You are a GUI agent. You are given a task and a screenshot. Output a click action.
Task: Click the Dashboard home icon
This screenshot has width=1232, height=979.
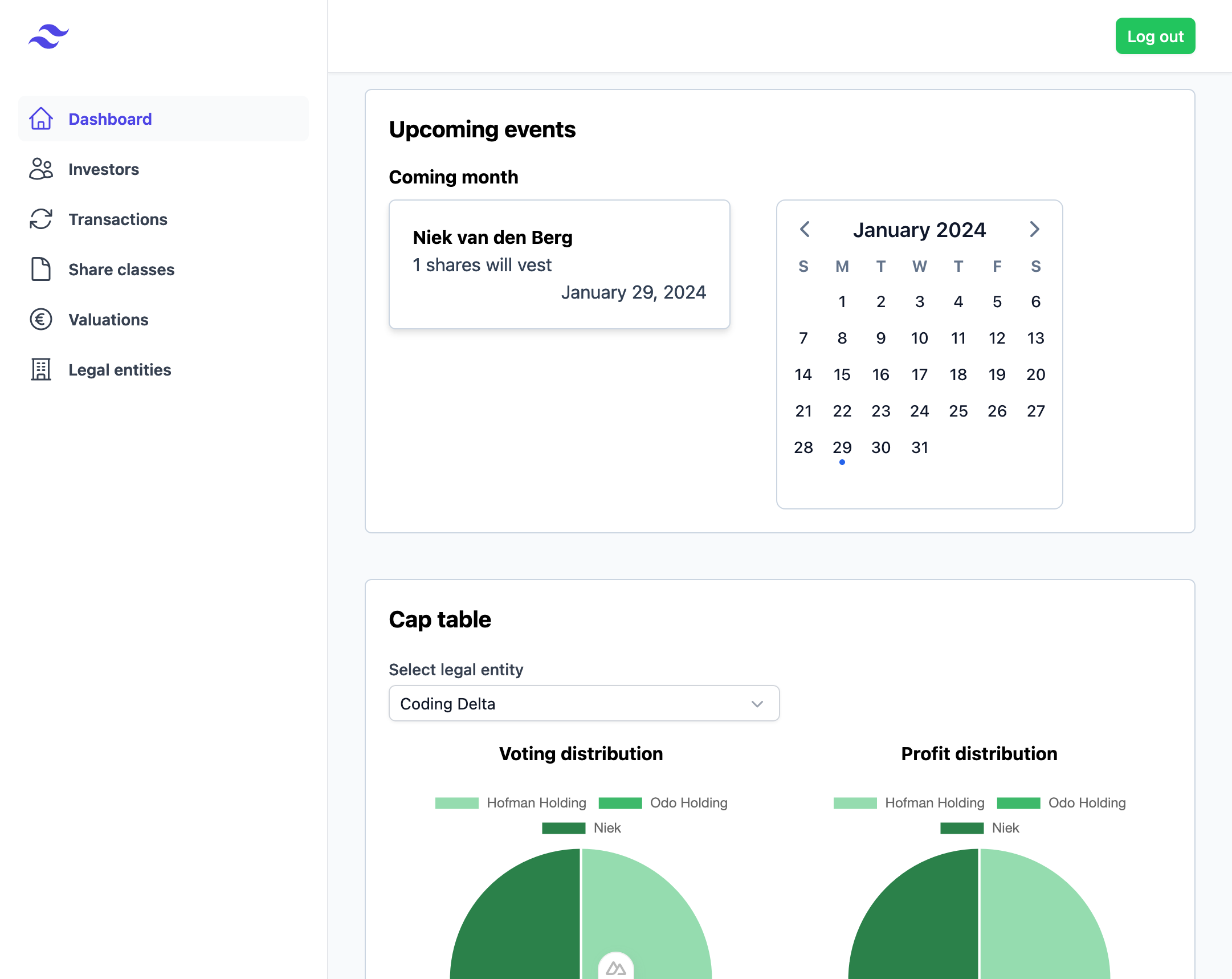(41, 119)
